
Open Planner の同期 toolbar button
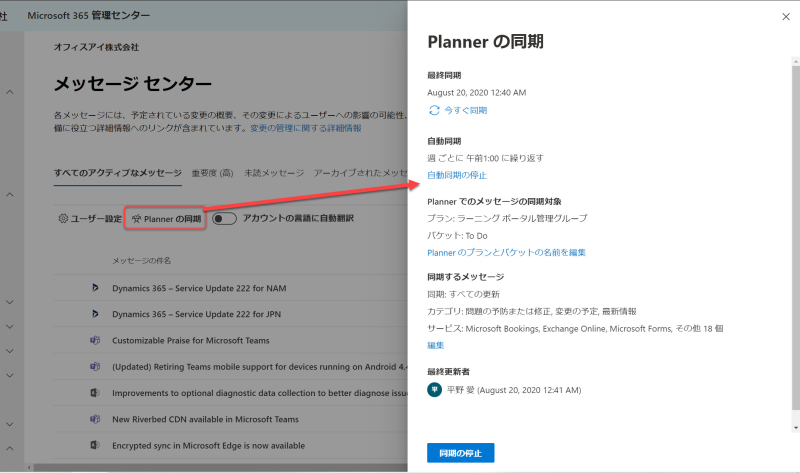pos(166,219)
